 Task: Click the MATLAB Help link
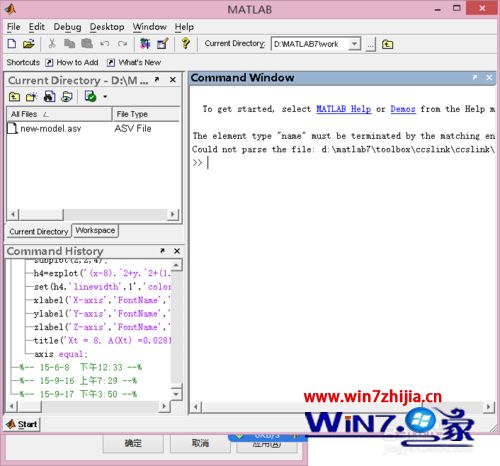[343, 109]
